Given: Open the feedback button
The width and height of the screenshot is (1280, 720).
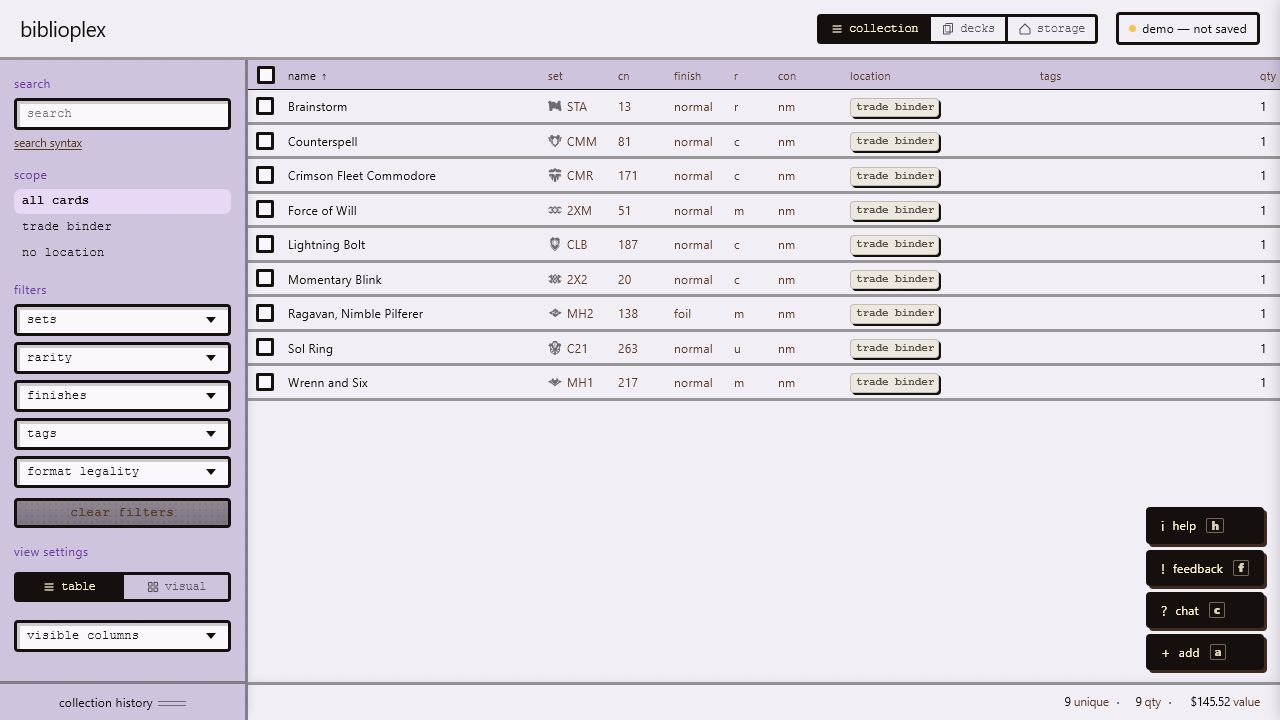Looking at the screenshot, I should pyautogui.click(x=1205, y=568).
